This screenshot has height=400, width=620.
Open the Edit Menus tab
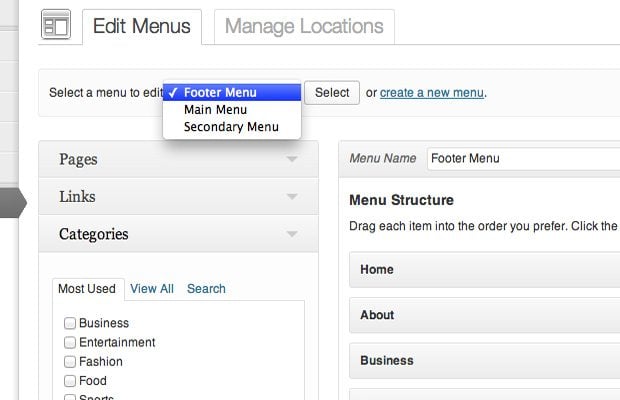tap(141, 26)
